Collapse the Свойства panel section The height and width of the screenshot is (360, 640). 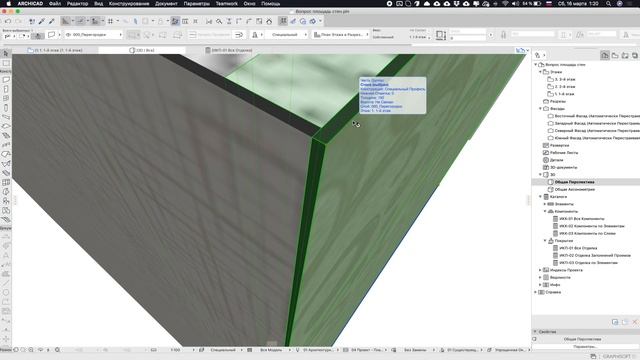point(535,332)
